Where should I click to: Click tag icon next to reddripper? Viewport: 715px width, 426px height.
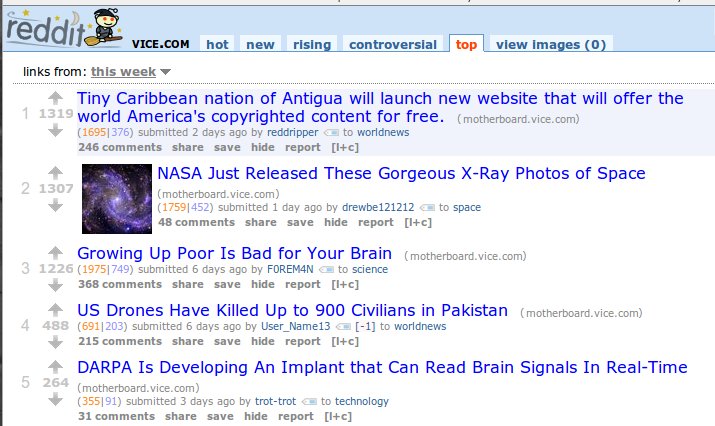pos(332,133)
